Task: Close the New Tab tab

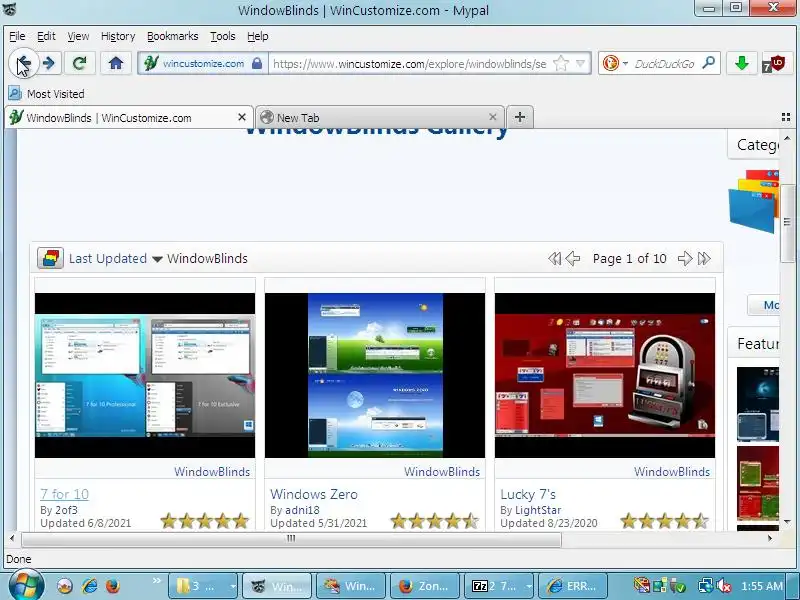Action: coord(492,117)
